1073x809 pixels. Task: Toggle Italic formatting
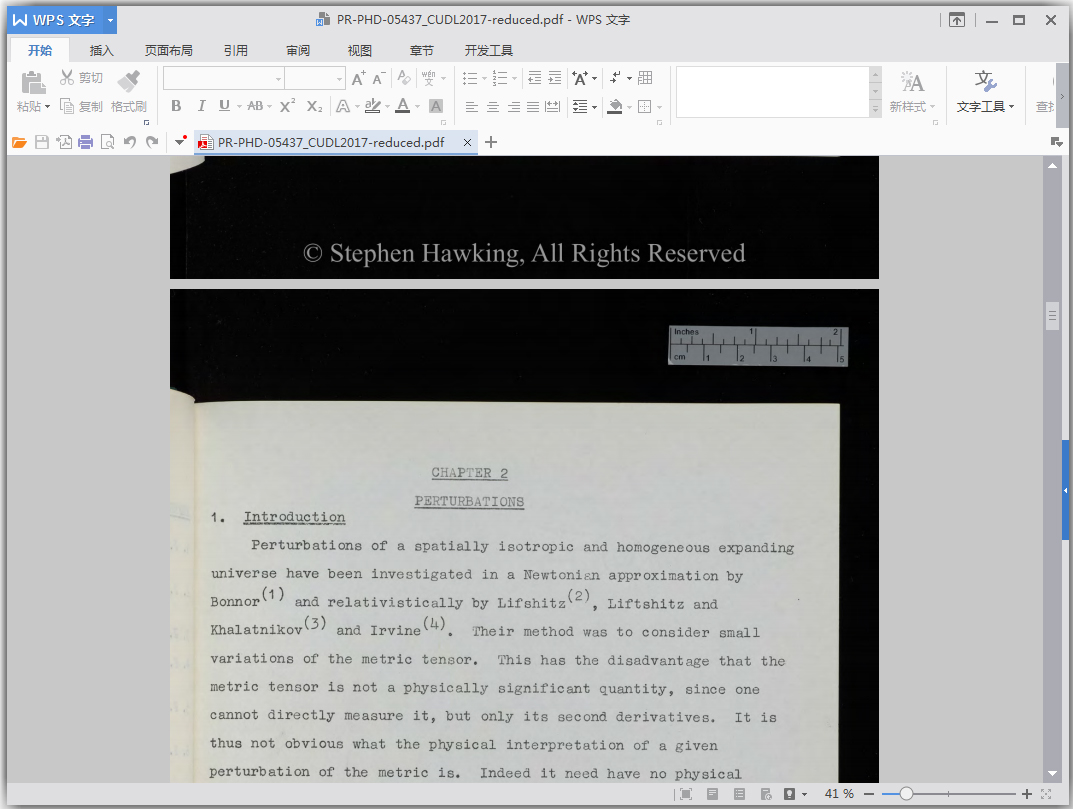(x=201, y=106)
